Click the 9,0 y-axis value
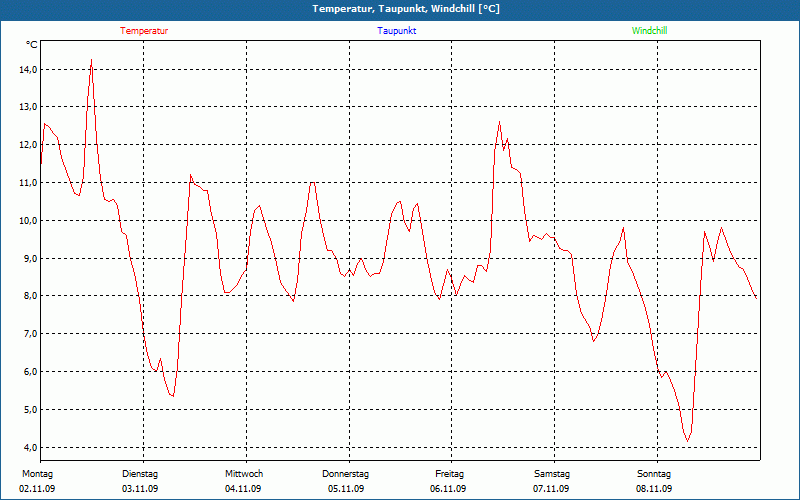The width and height of the screenshot is (800, 500). (31, 259)
